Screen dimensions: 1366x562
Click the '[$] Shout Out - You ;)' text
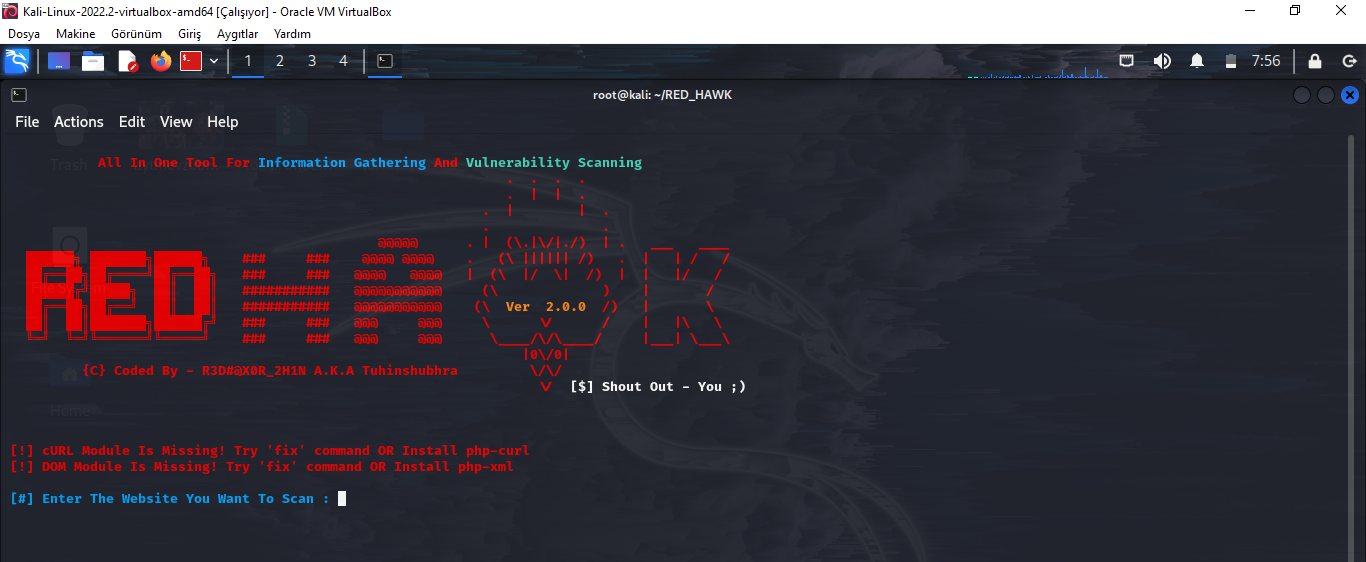point(658,386)
